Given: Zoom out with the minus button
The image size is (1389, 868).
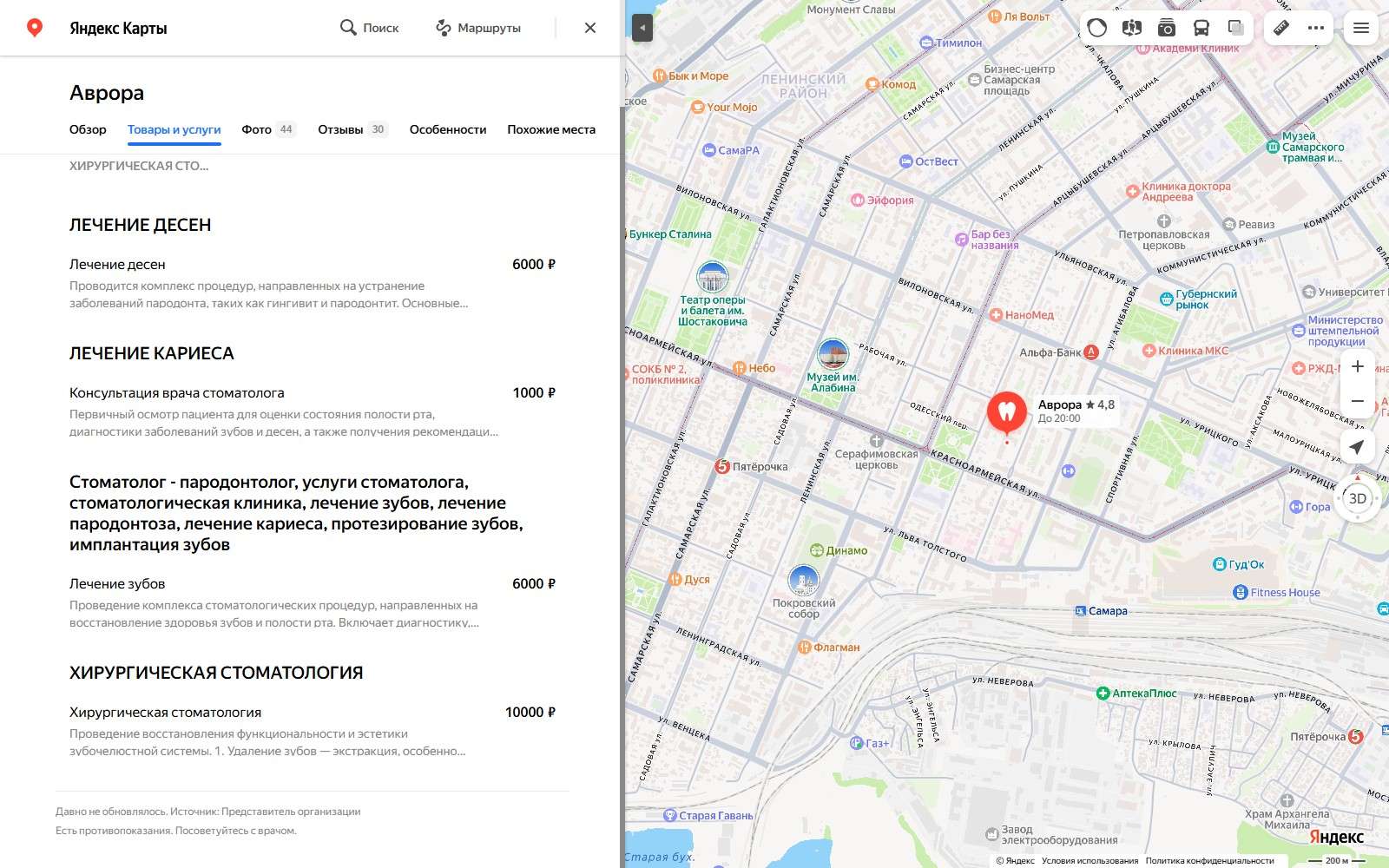Looking at the screenshot, I should click(1358, 401).
